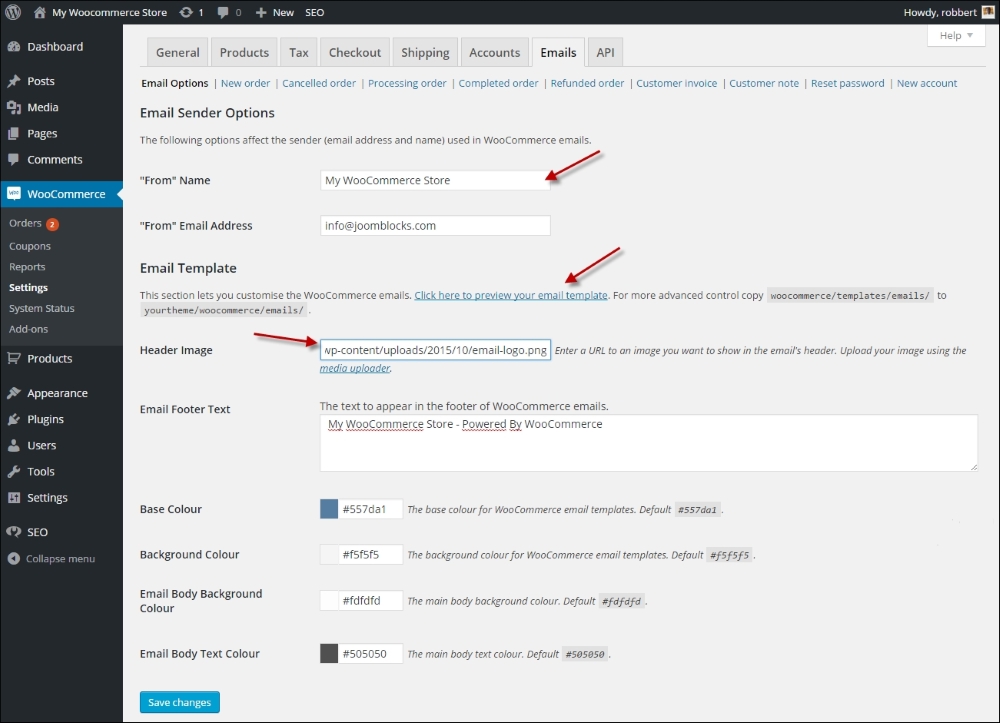The height and width of the screenshot is (723, 1000).
Task: Open the Checkout settings tab
Action: (354, 52)
